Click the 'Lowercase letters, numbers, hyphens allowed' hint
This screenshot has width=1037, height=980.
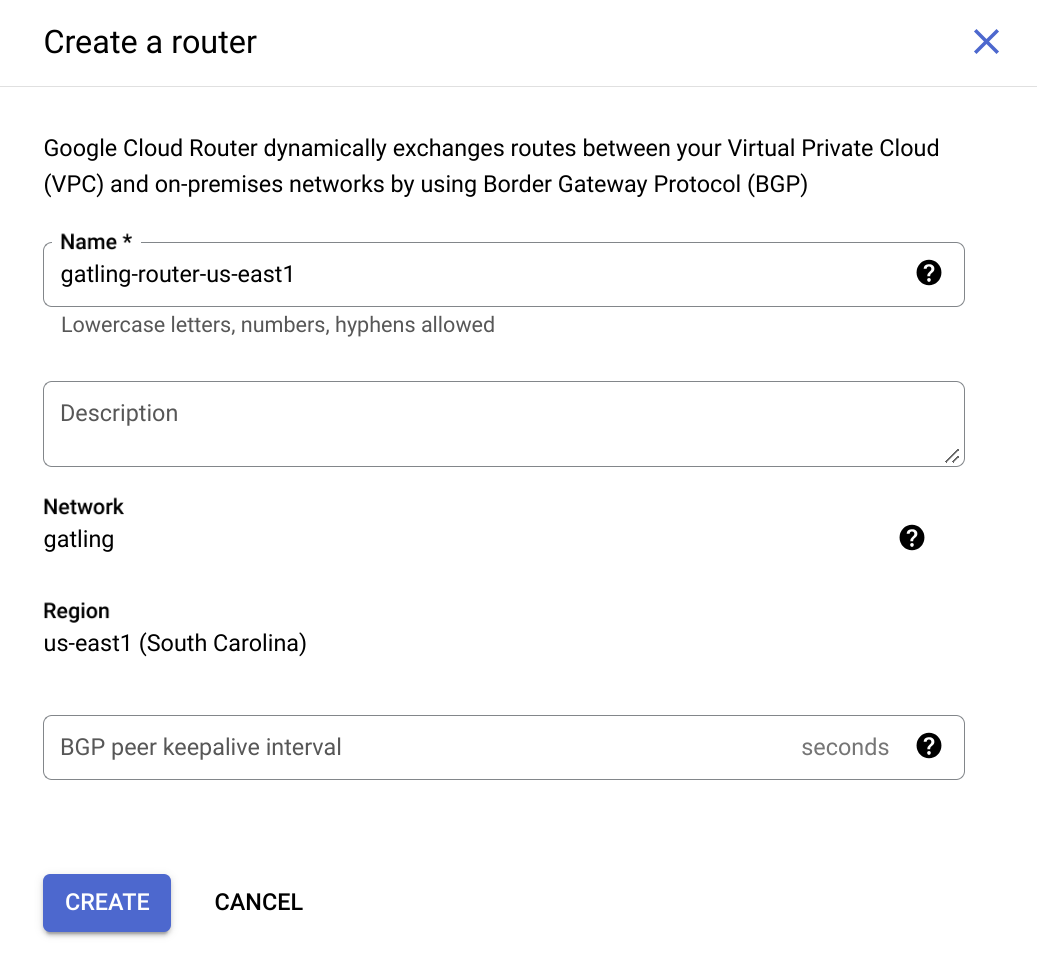click(x=278, y=325)
